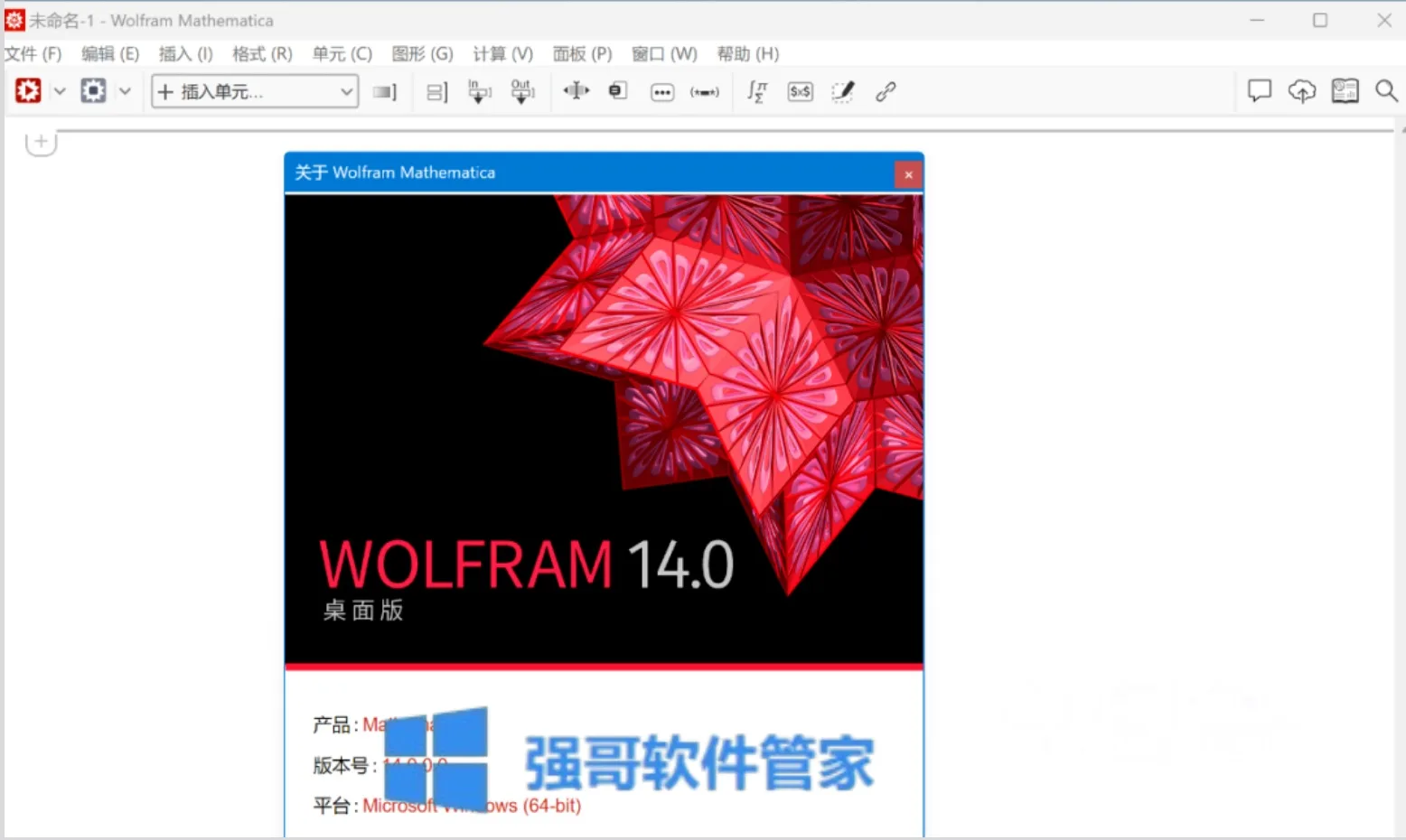The width and height of the screenshot is (1406, 840).
Task: Click the 产品: label
Action: tap(335, 725)
